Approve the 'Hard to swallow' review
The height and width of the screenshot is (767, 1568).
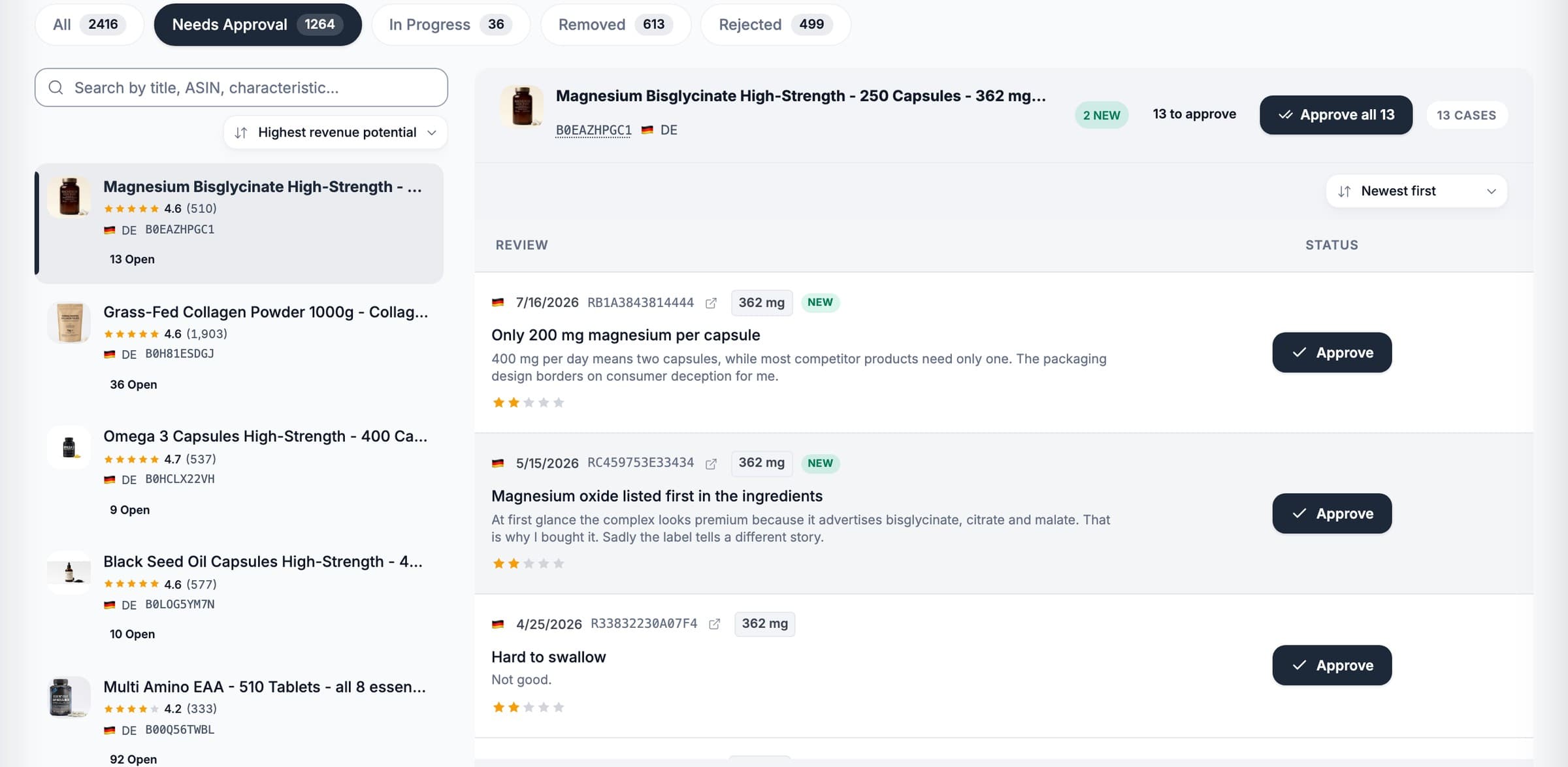(x=1332, y=665)
